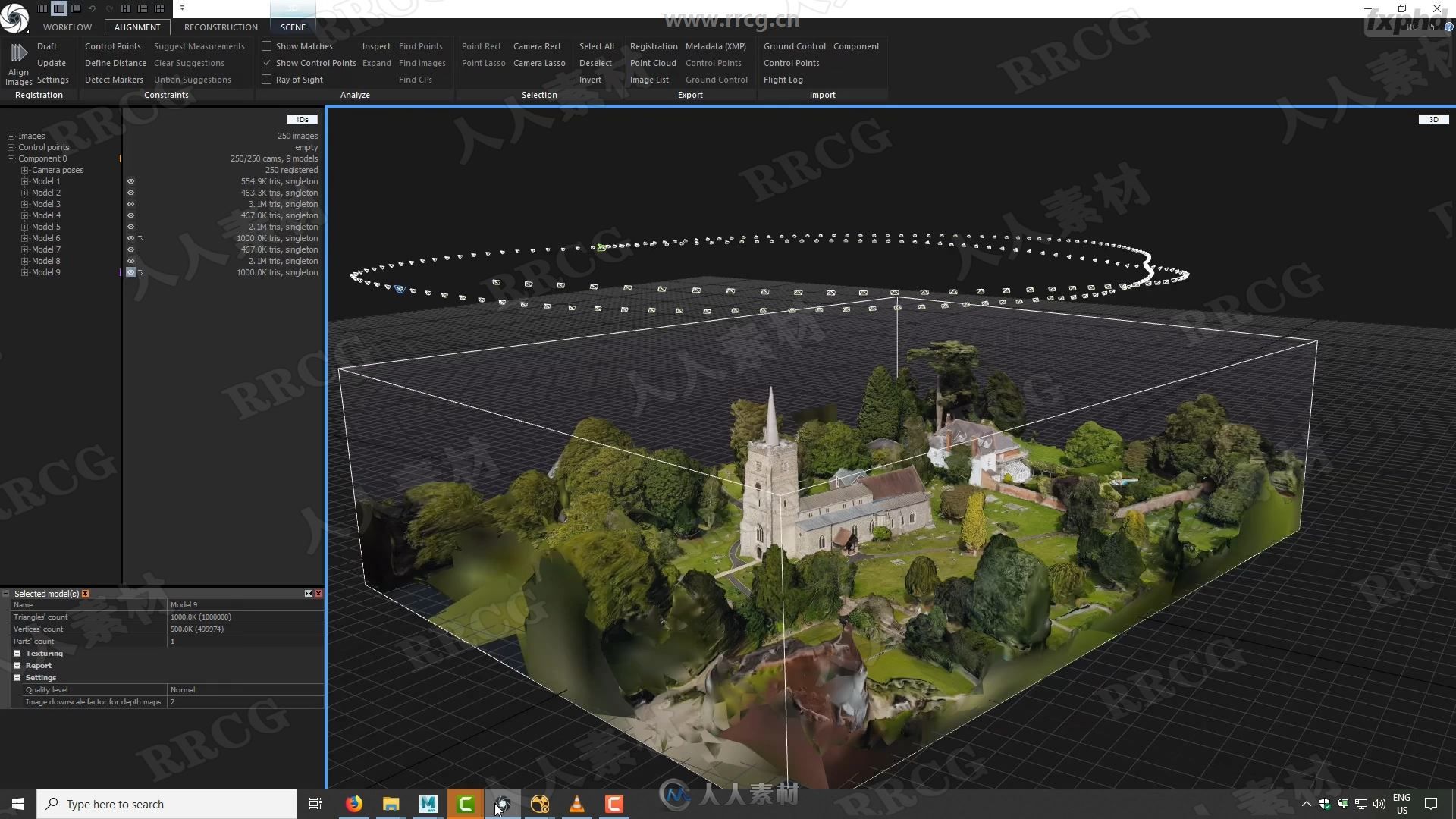Click the Deselect button in Selection
1456x819 pixels.
click(595, 62)
